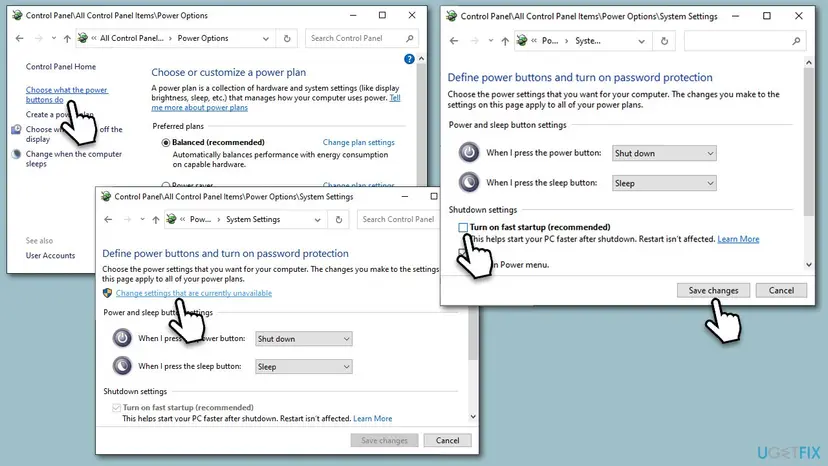Go back in the right System Settings window
828x466 pixels.
pyautogui.click(x=454, y=41)
